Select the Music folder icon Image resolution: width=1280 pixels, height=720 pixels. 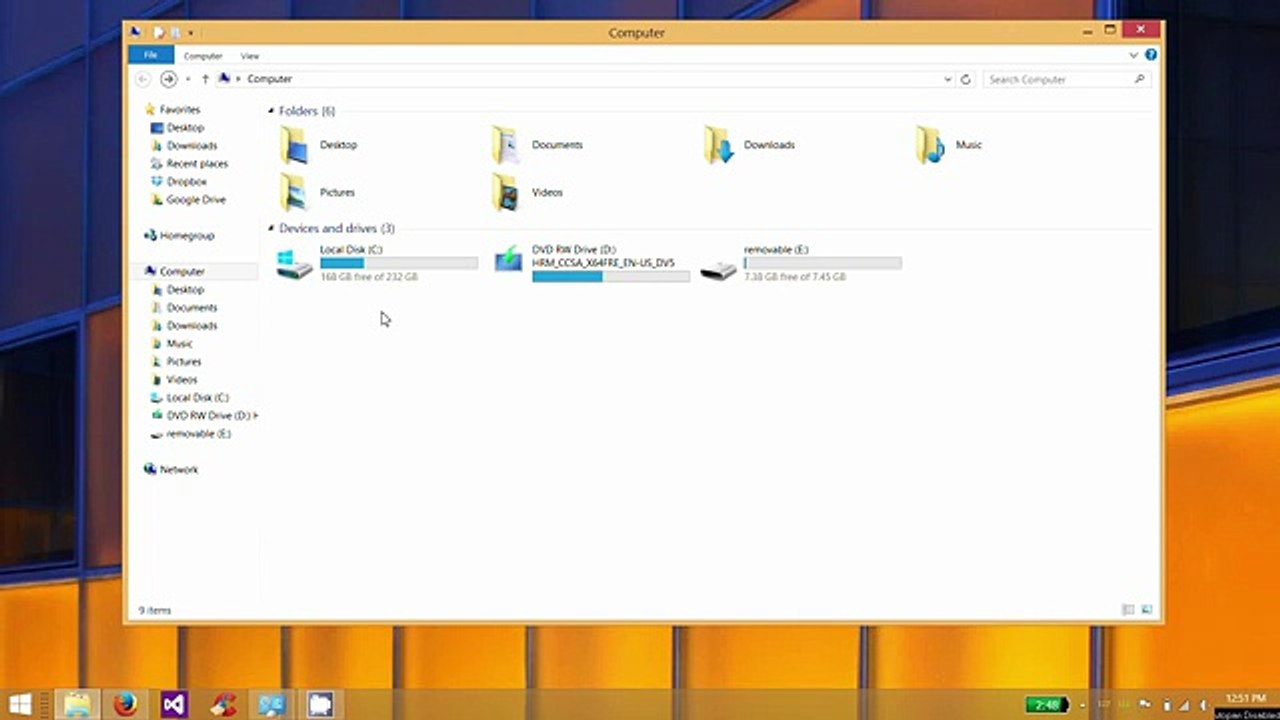[x=930, y=145]
